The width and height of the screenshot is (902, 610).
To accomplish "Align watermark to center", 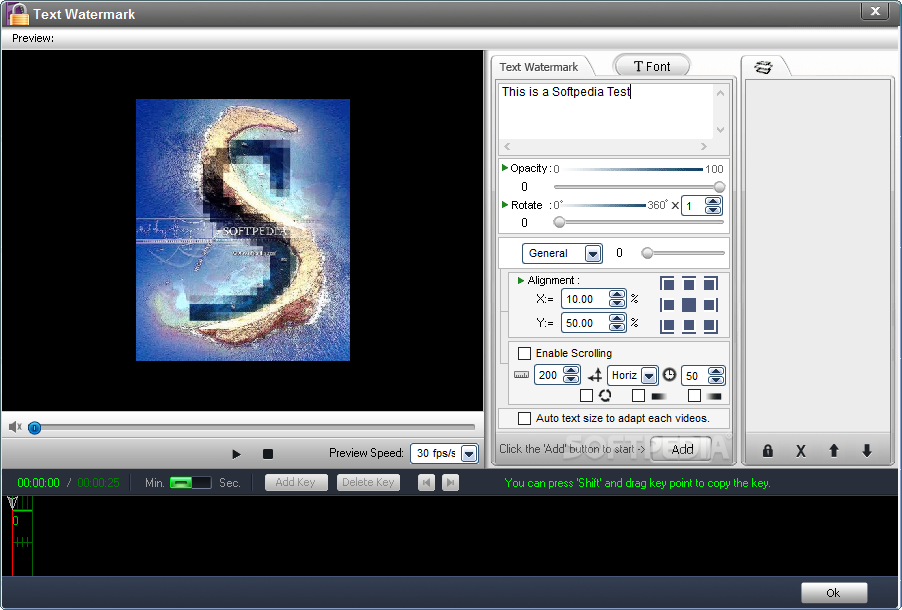I will pyautogui.click(x=689, y=305).
